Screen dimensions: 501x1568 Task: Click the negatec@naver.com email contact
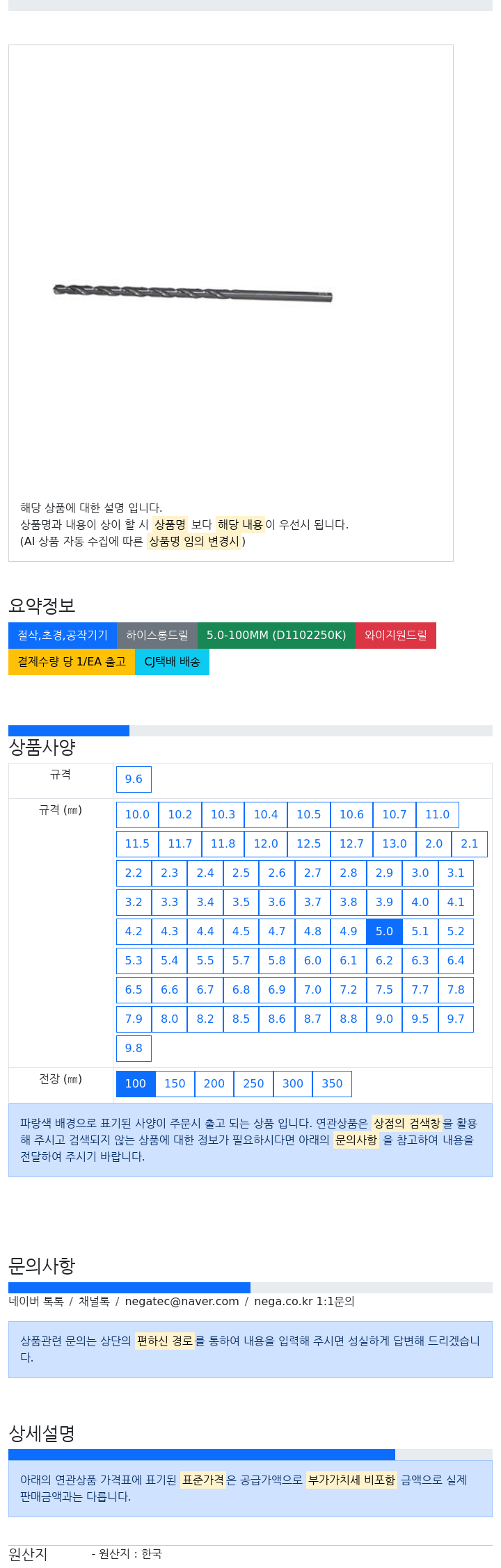pyautogui.click(x=182, y=1301)
